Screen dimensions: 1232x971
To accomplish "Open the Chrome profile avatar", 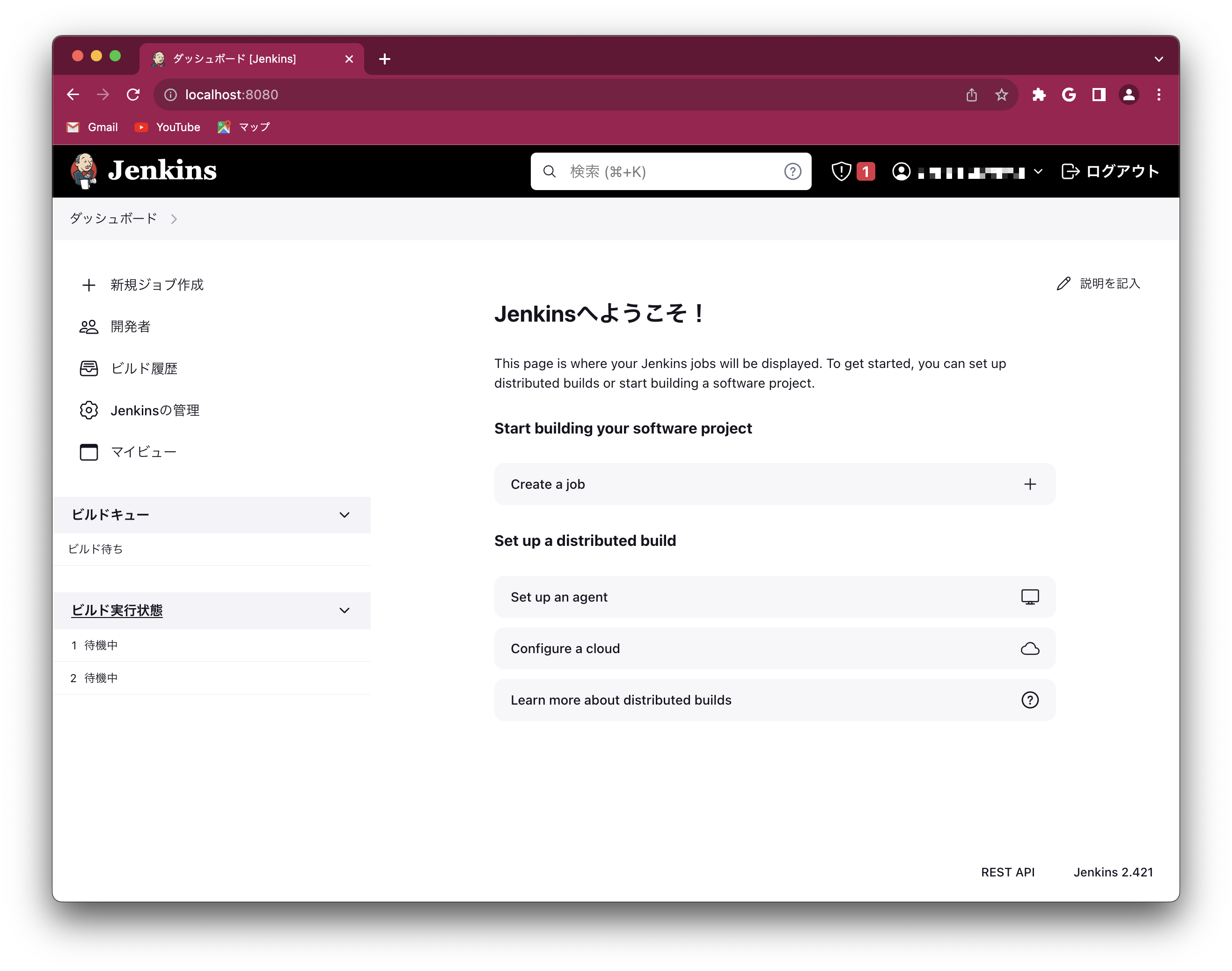I will click(x=1129, y=95).
